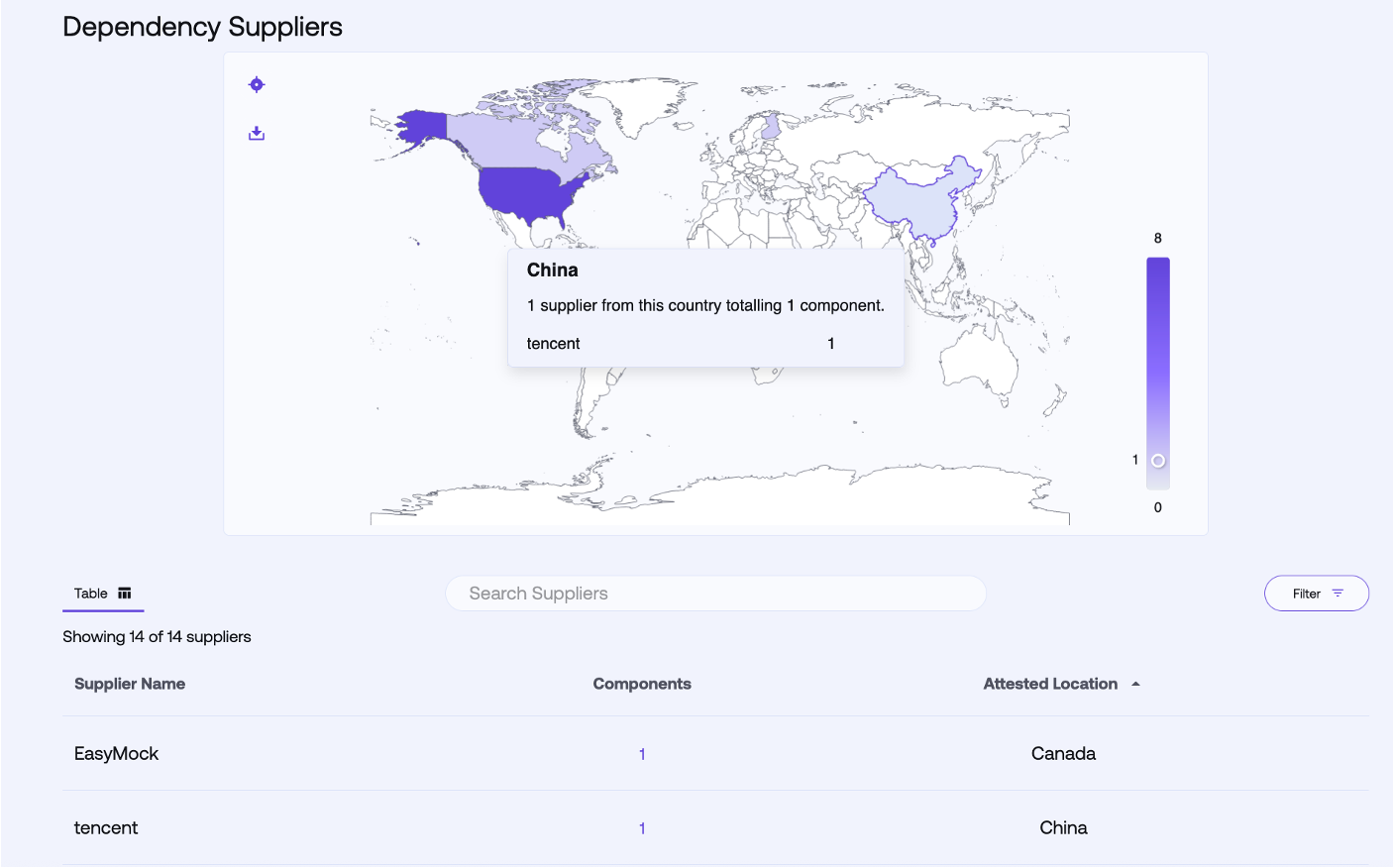Open the Filter options button
The height and width of the screenshot is (868, 1393).
pos(1316,594)
